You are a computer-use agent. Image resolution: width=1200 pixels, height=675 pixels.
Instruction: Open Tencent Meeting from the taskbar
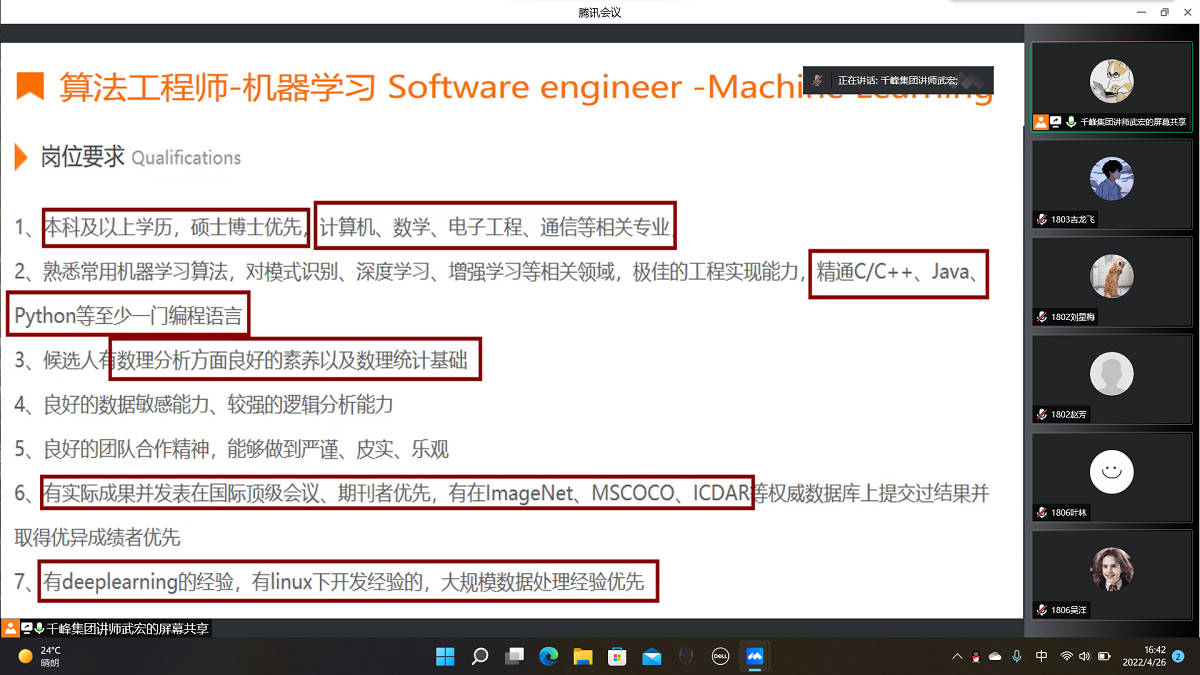754,657
